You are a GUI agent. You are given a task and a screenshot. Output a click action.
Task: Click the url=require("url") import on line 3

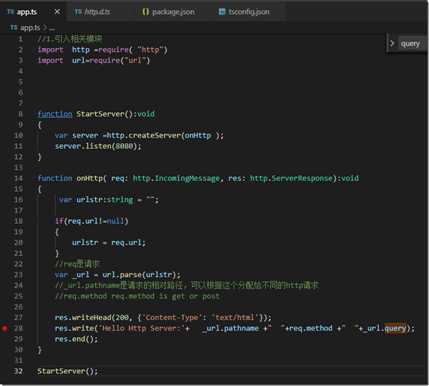coord(111,61)
